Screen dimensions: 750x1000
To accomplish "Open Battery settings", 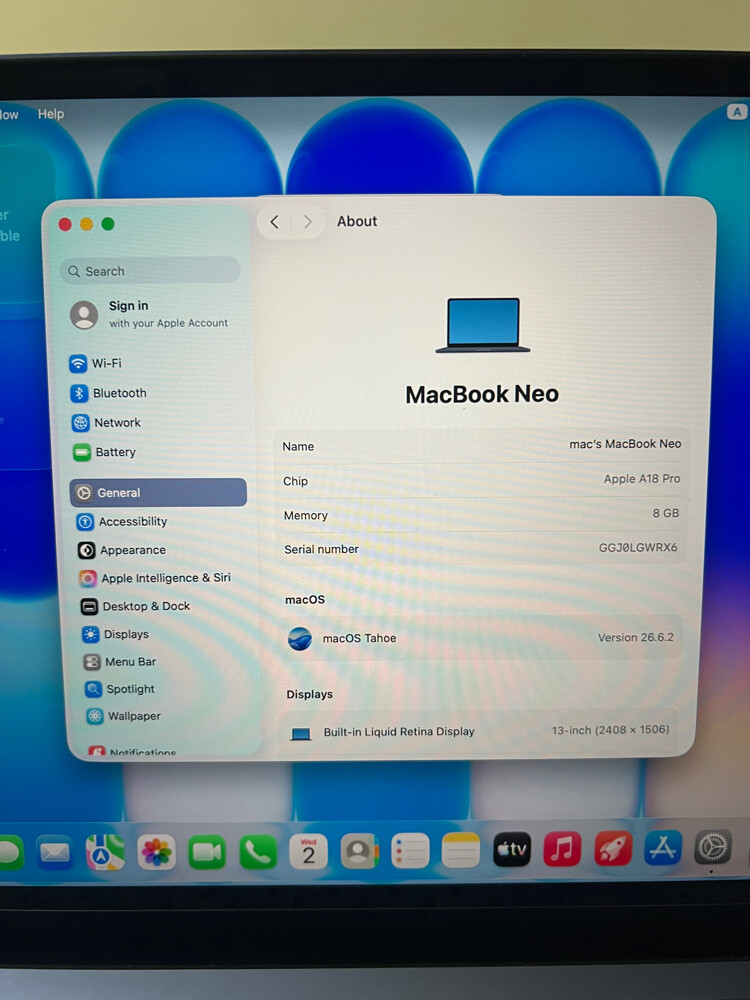I will click(105, 452).
